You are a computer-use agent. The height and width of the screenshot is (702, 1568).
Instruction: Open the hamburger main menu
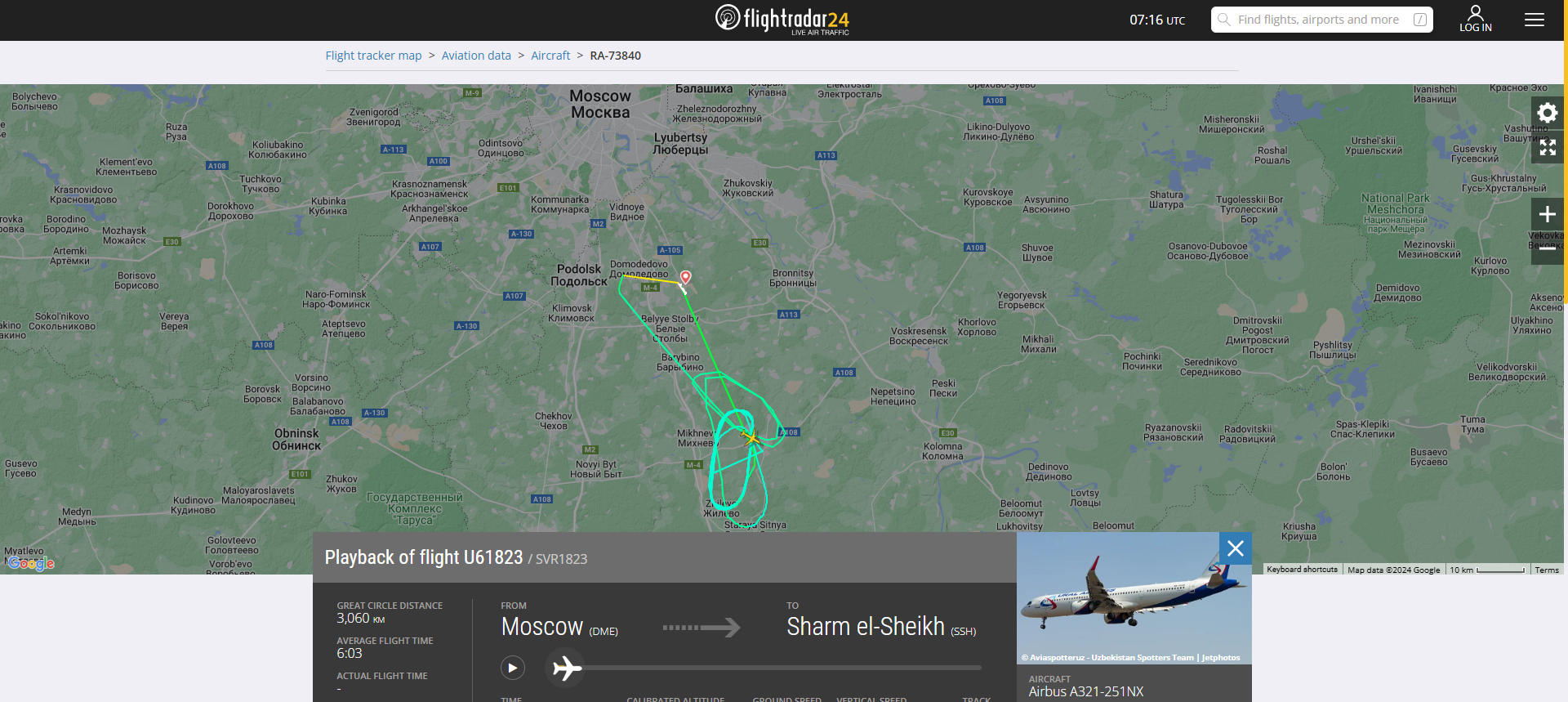[1535, 20]
